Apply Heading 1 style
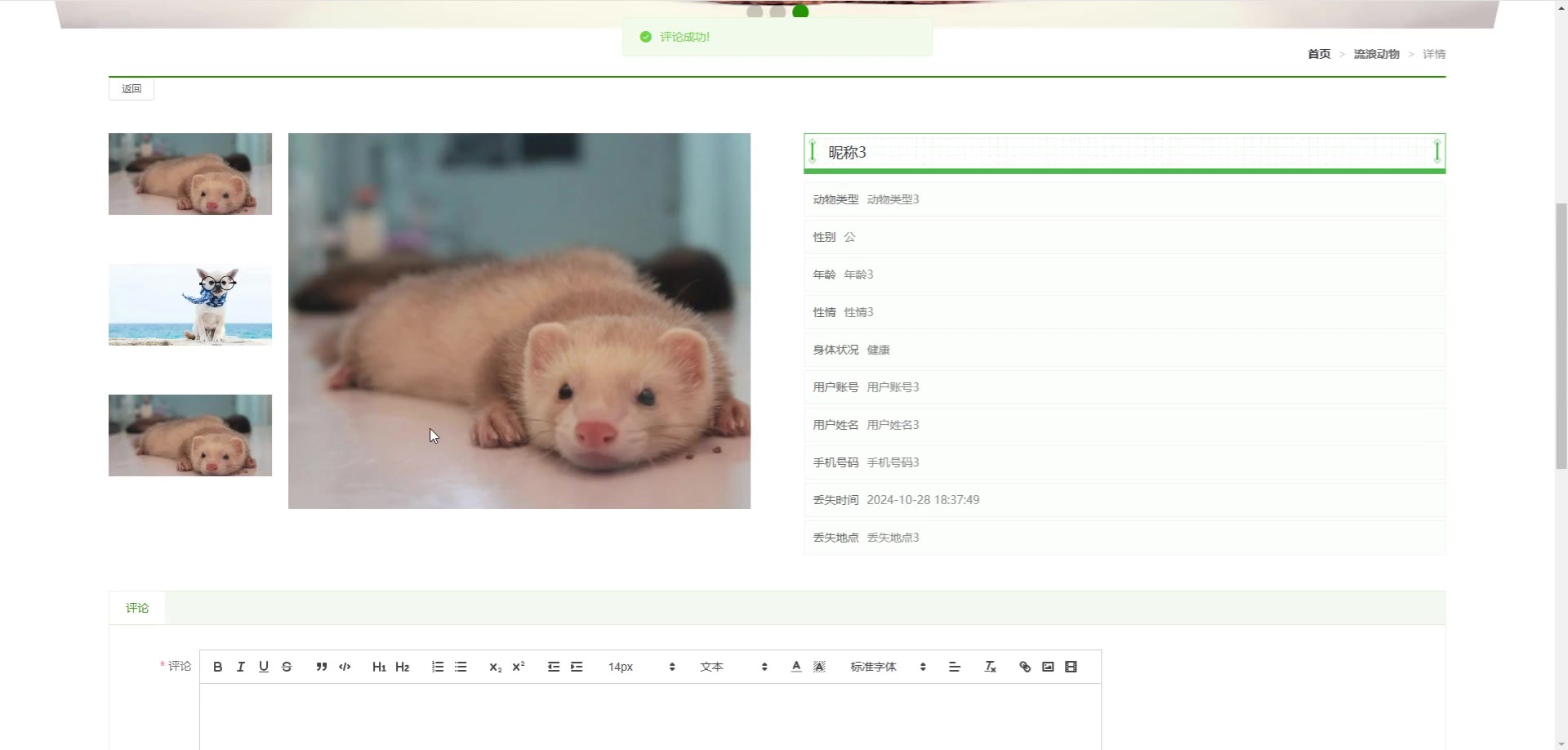Image resolution: width=1568 pixels, height=750 pixels. (x=379, y=667)
